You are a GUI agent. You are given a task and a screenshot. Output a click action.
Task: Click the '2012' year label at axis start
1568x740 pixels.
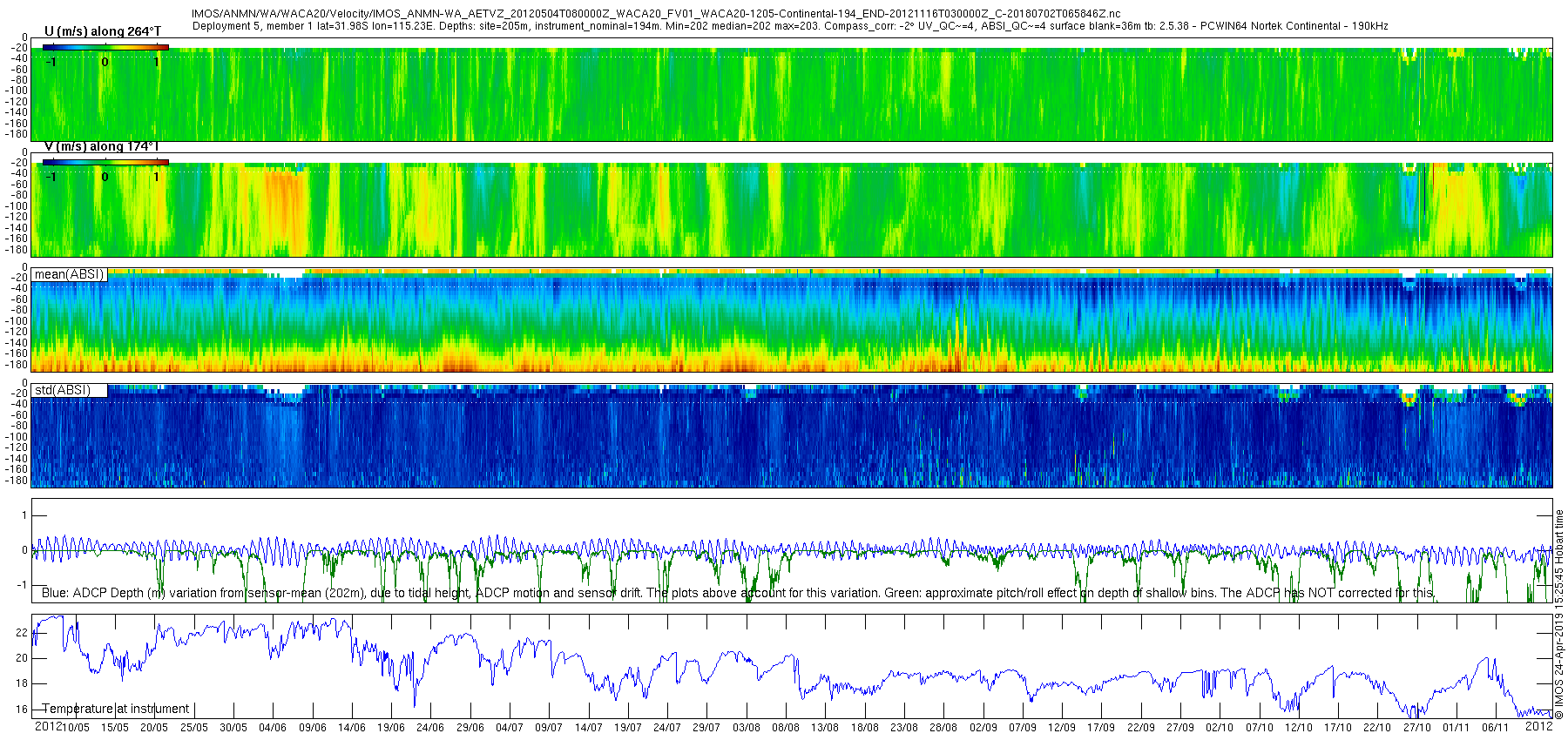pos(47,726)
